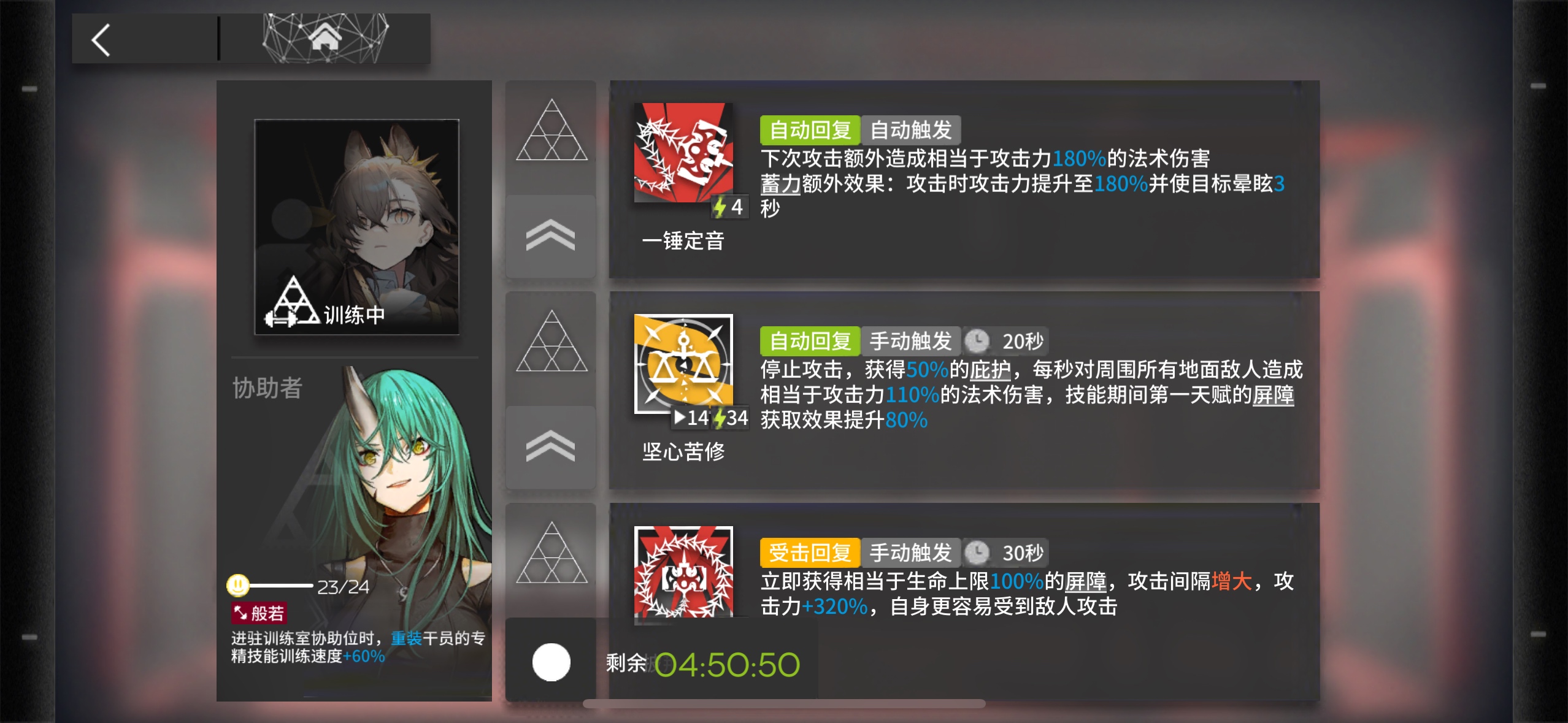Viewport: 1568px width, 723px height.
Task: Toggle the white circle record button
Action: pos(551,662)
